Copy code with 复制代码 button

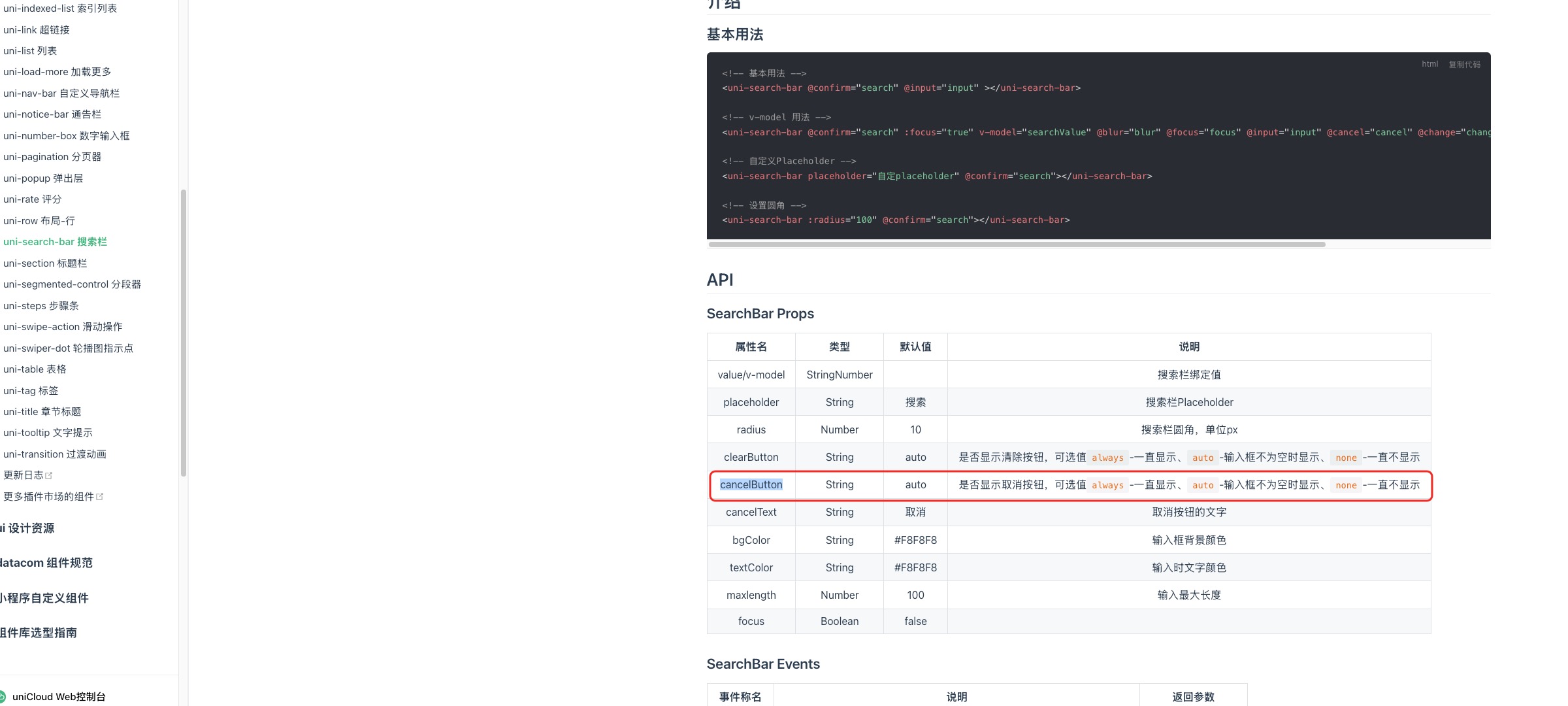click(1465, 64)
